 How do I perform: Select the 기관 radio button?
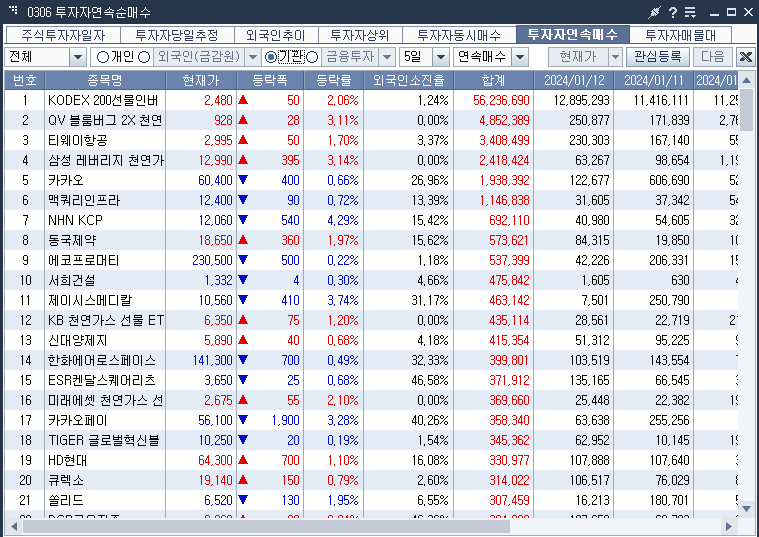pos(271,57)
